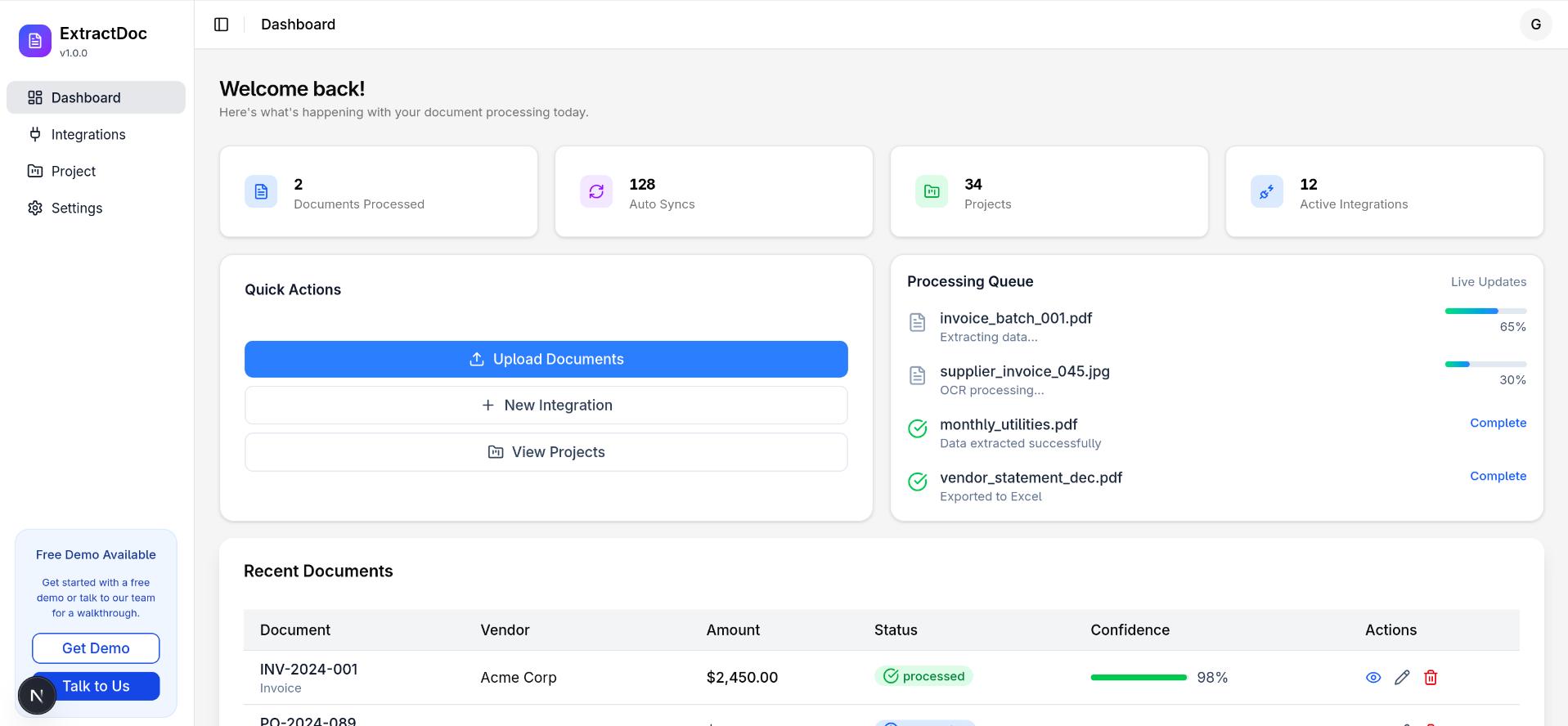Click the View Projects button

coord(546,452)
